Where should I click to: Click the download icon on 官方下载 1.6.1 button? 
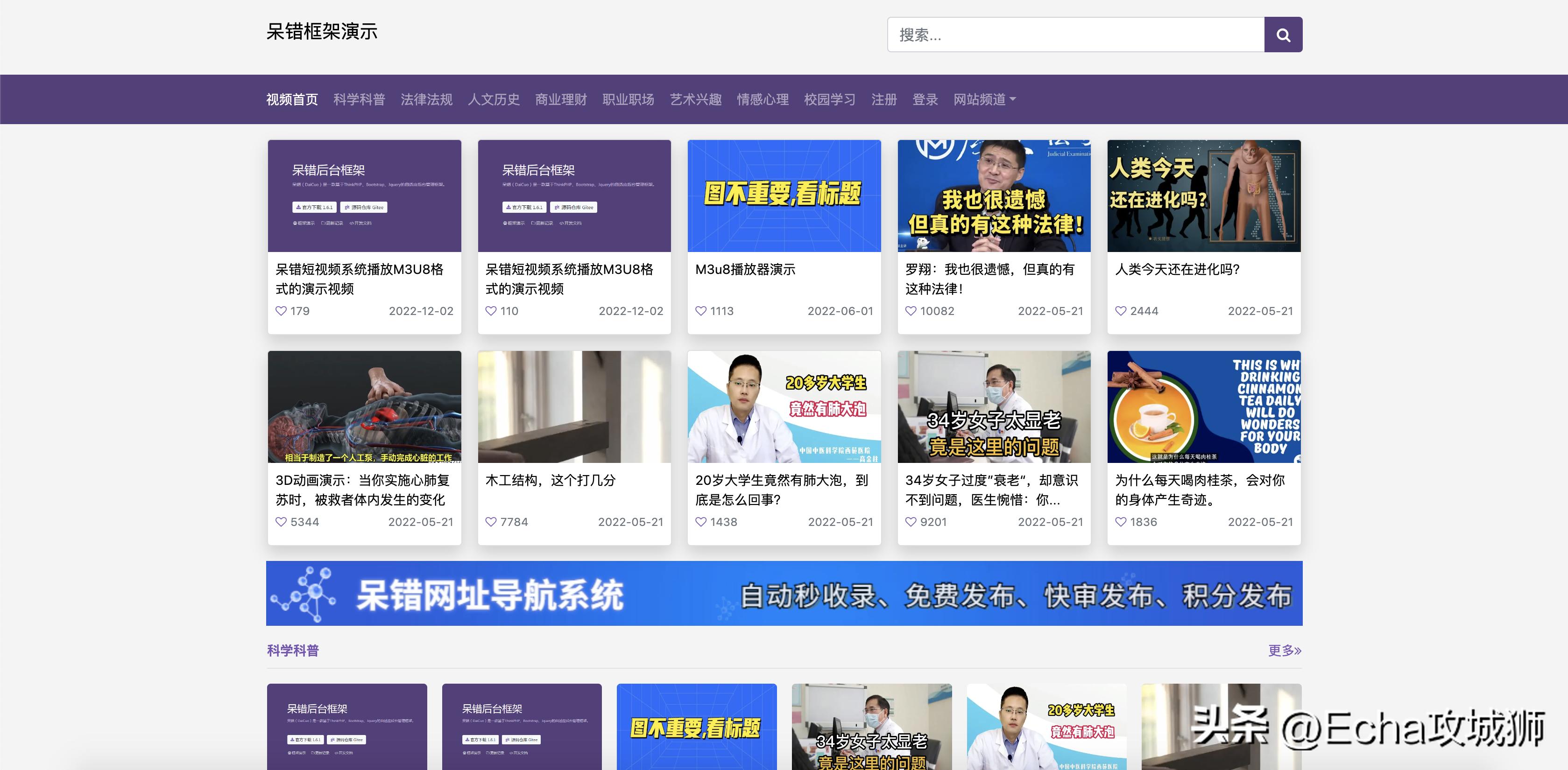pos(299,207)
